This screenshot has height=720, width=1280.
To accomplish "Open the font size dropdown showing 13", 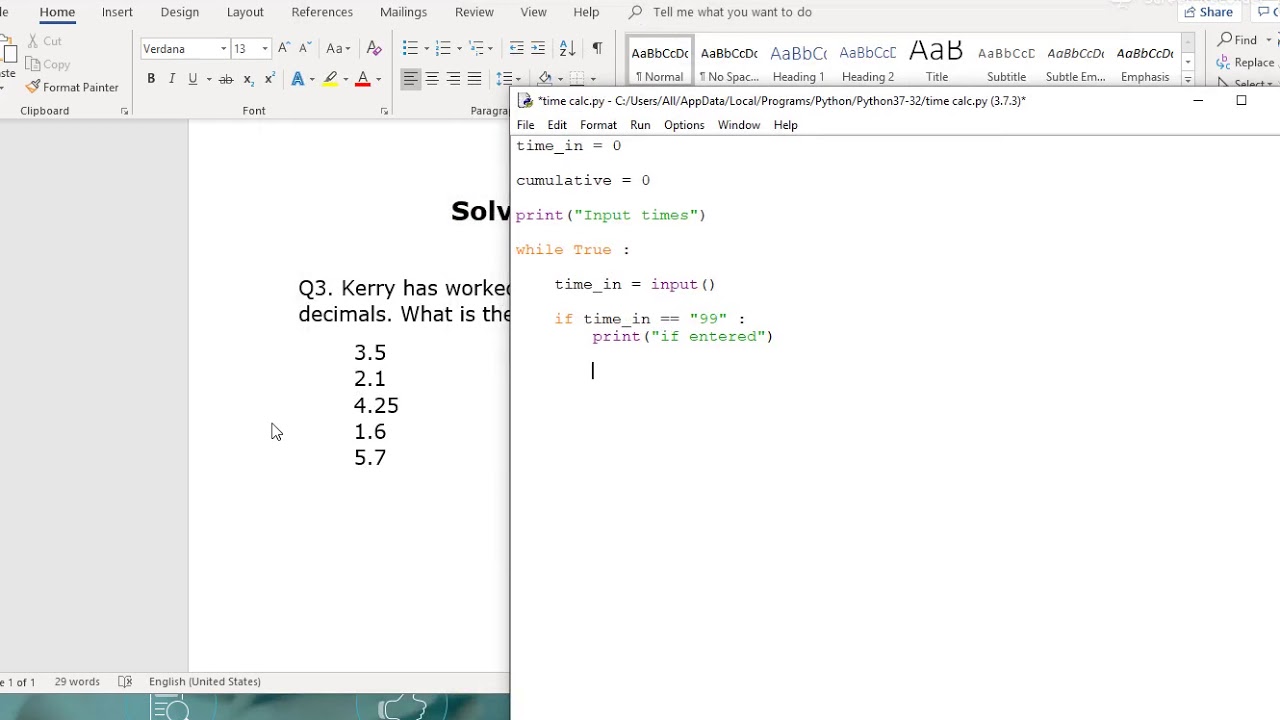I will (x=264, y=49).
